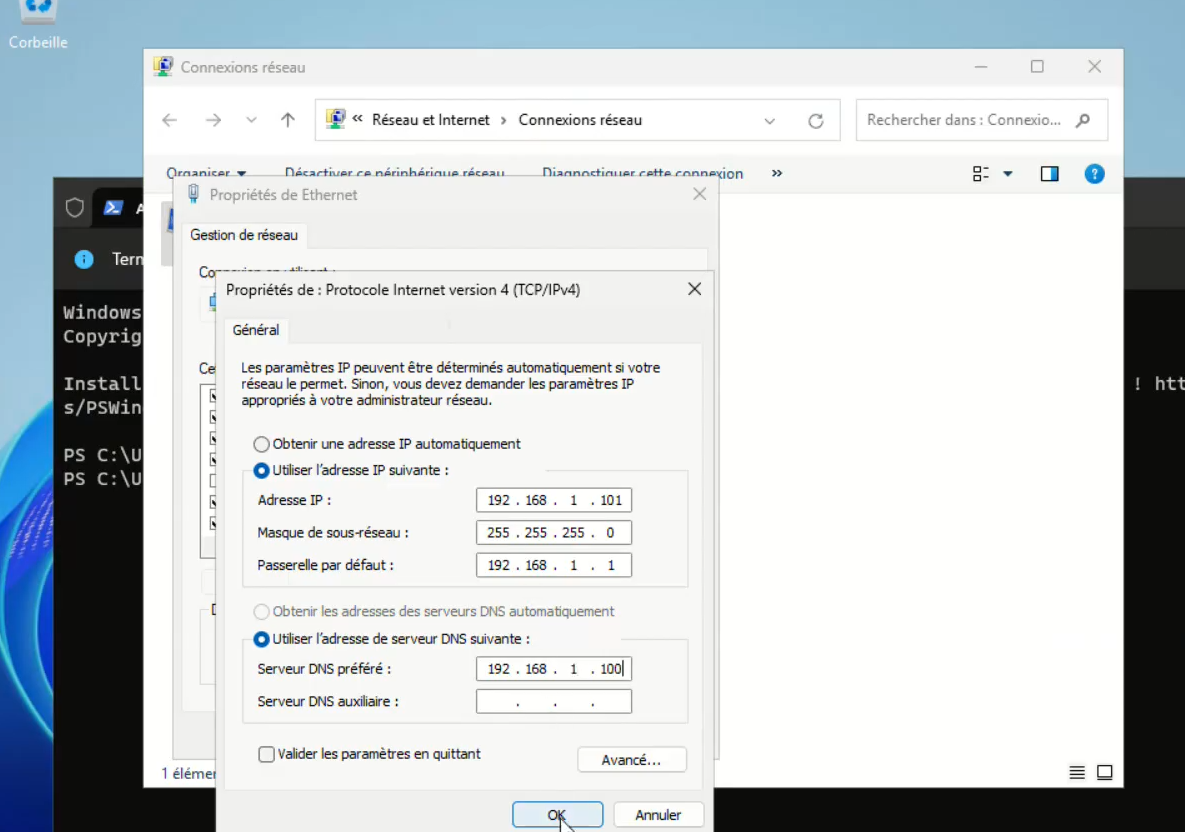Click the chevron for more toolbar commands

(x=776, y=172)
